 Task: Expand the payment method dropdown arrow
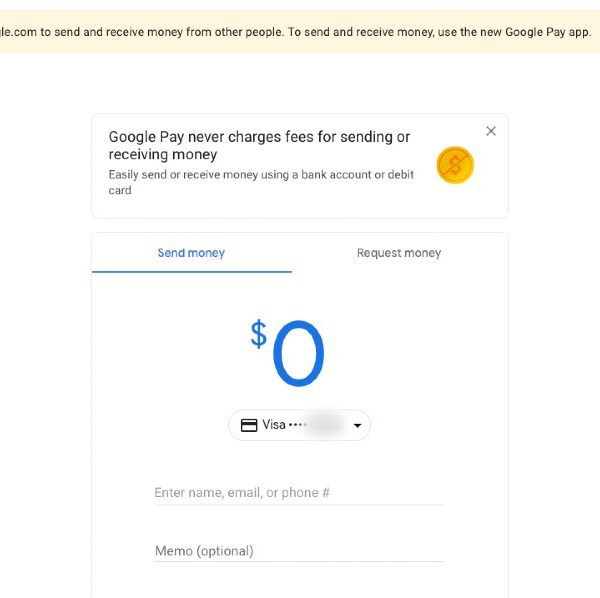coord(357,426)
